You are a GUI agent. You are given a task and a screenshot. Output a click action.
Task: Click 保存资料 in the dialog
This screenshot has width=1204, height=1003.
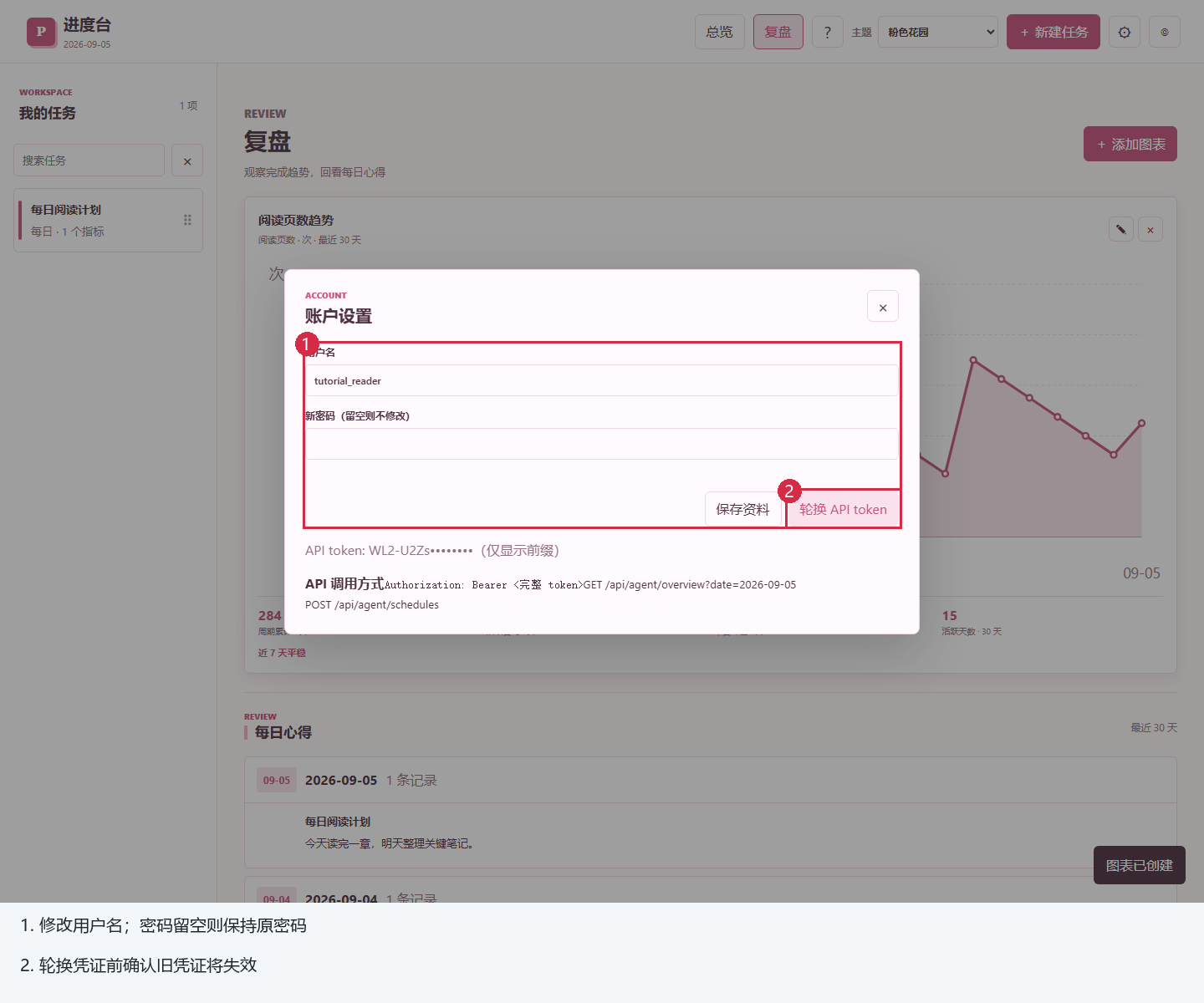[x=742, y=509]
